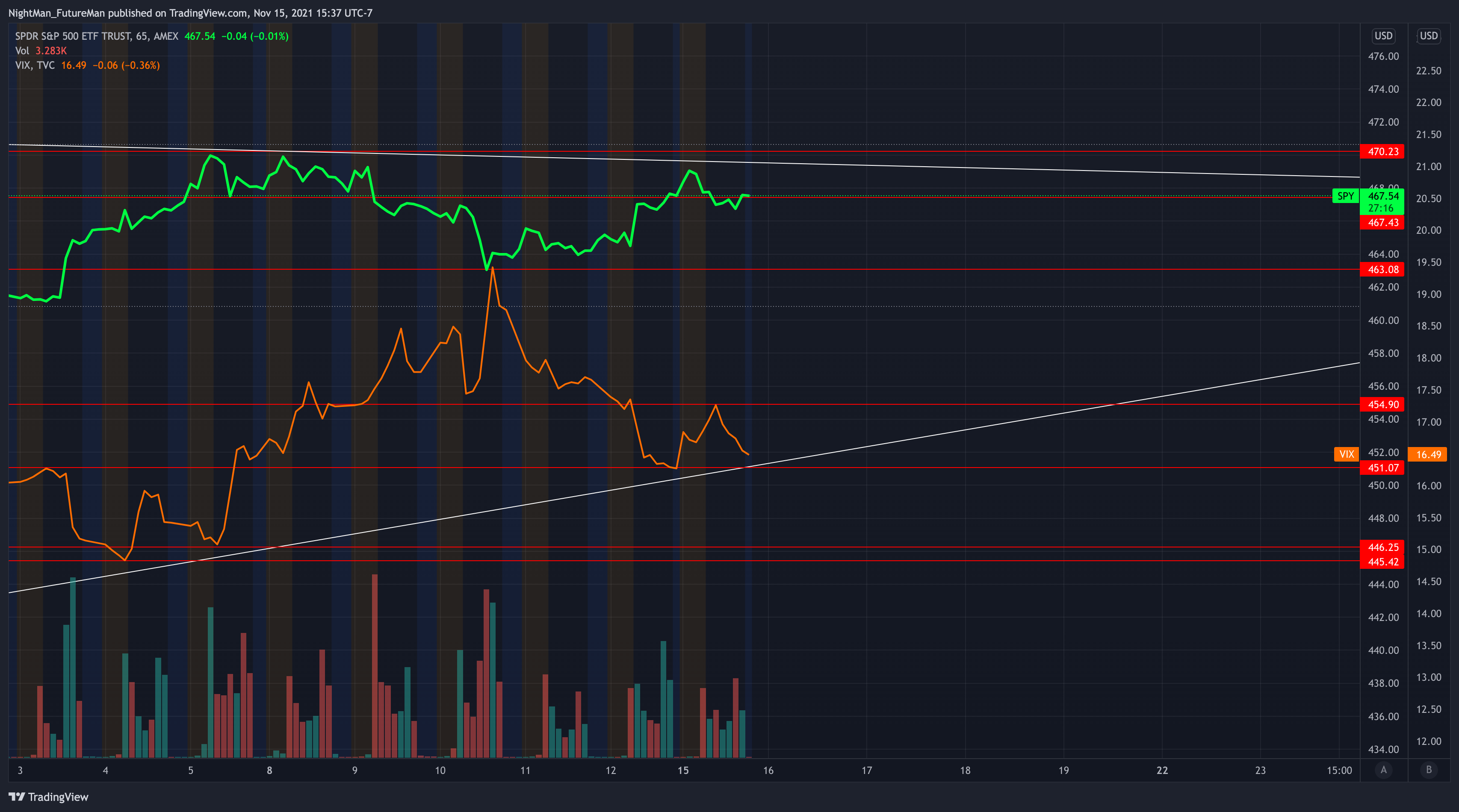
Task: Toggle auto scale with the A button
Action: pos(1384,770)
